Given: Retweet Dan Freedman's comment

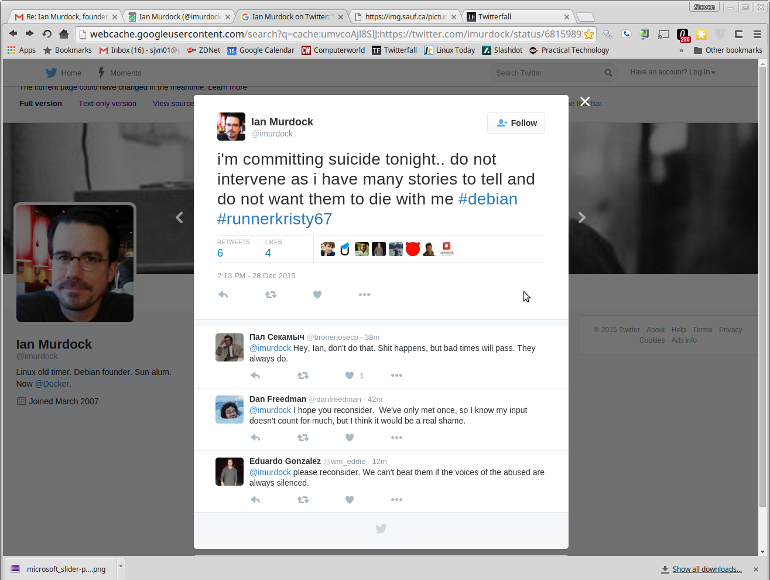Looking at the screenshot, I should pos(303,438).
